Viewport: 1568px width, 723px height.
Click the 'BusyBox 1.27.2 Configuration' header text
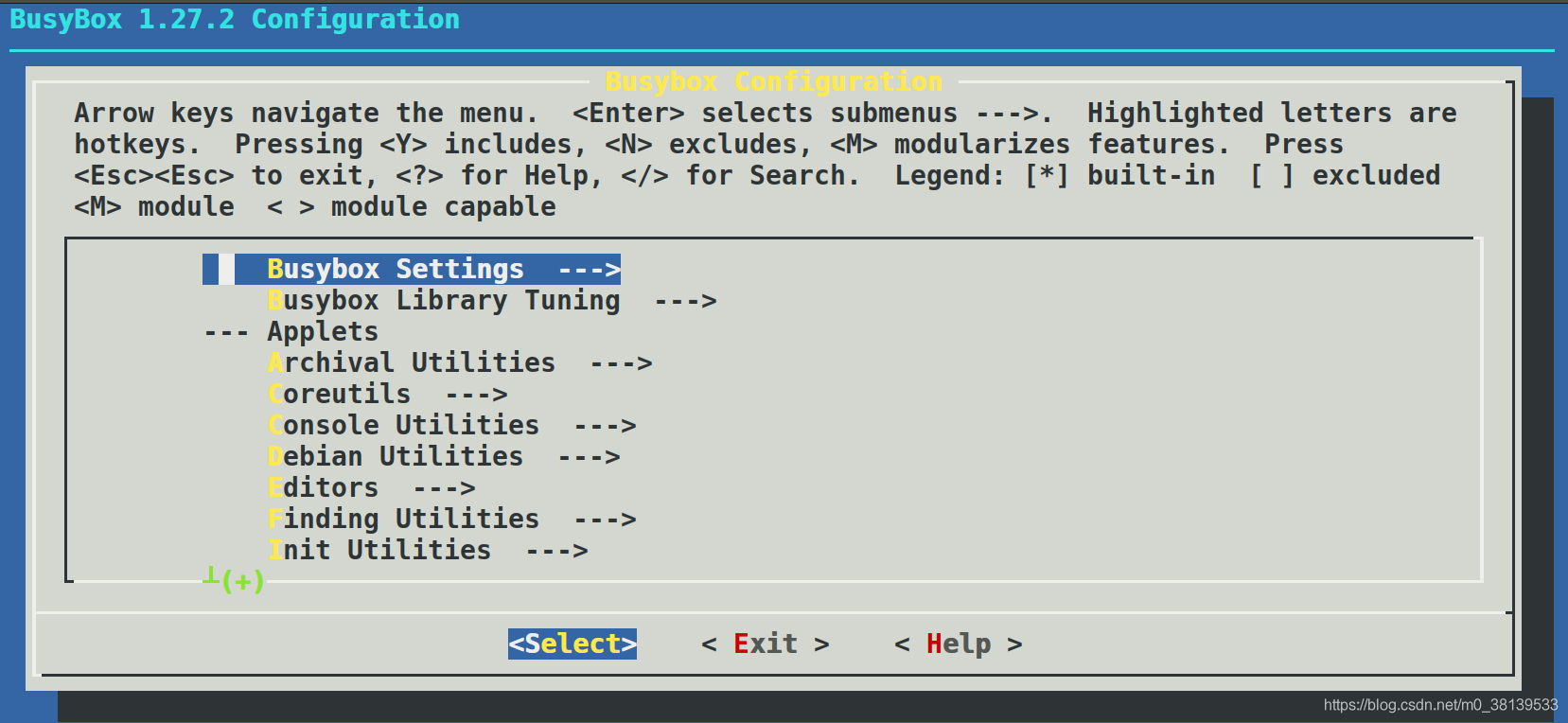point(235,20)
